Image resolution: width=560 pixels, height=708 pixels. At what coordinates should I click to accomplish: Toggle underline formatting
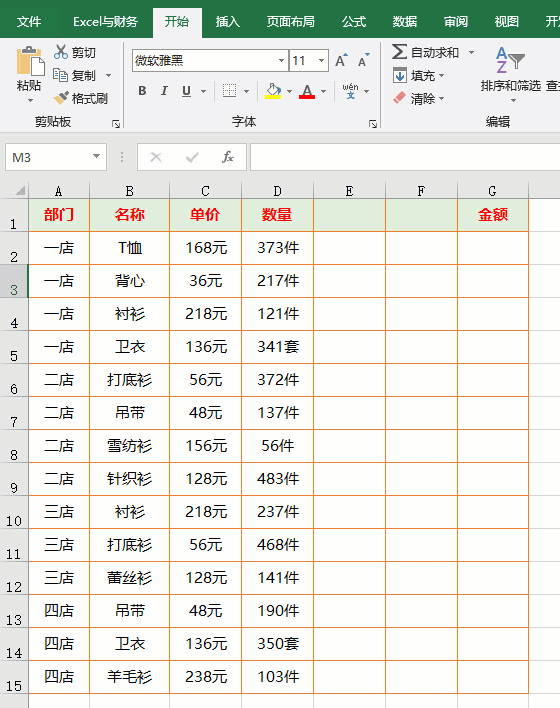[x=186, y=91]
